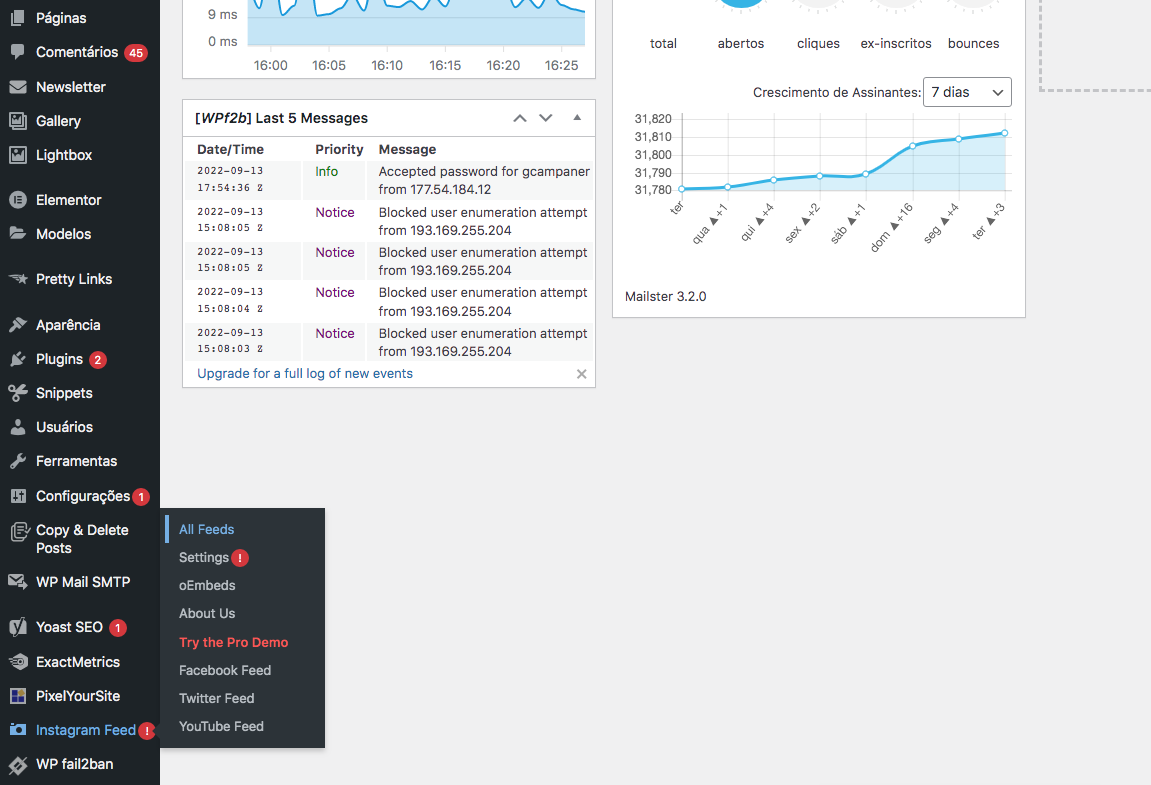Dismiss the upgrade notice with the X
1151x785 pixels.
coord(582,374)
